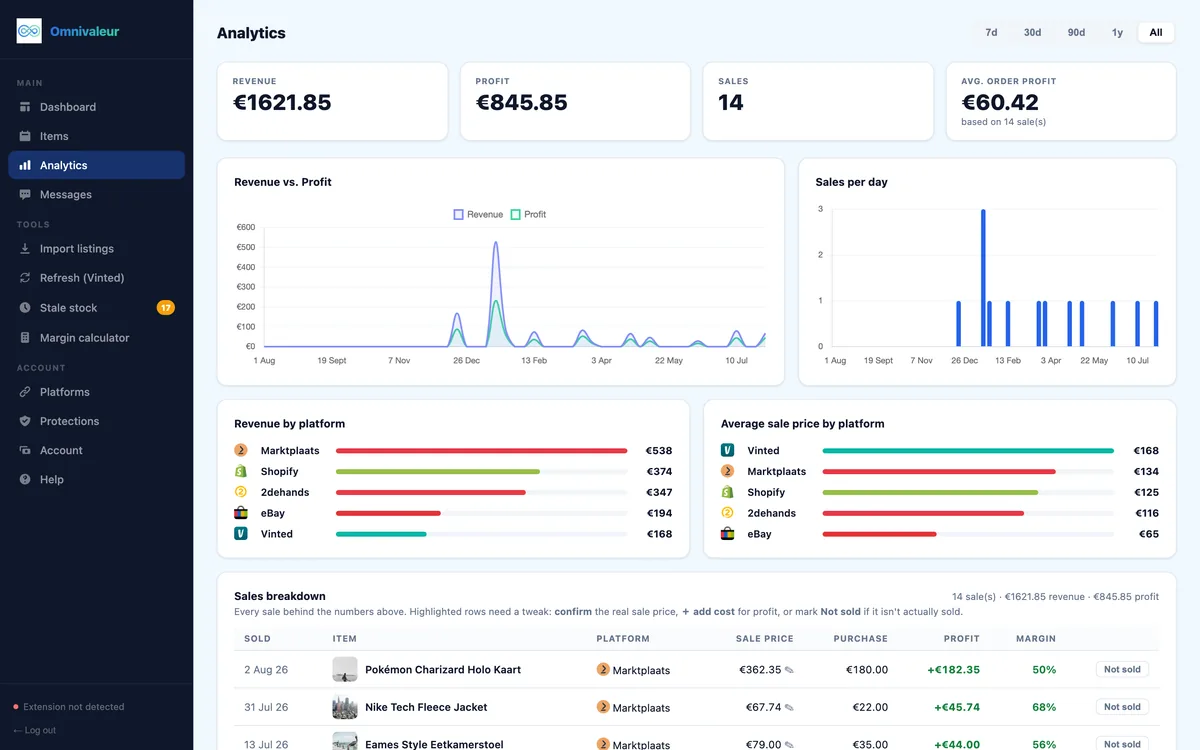Open Messages from the sidebar
Viewport: 1200px width, 750px height.
[x=96, y=194]
